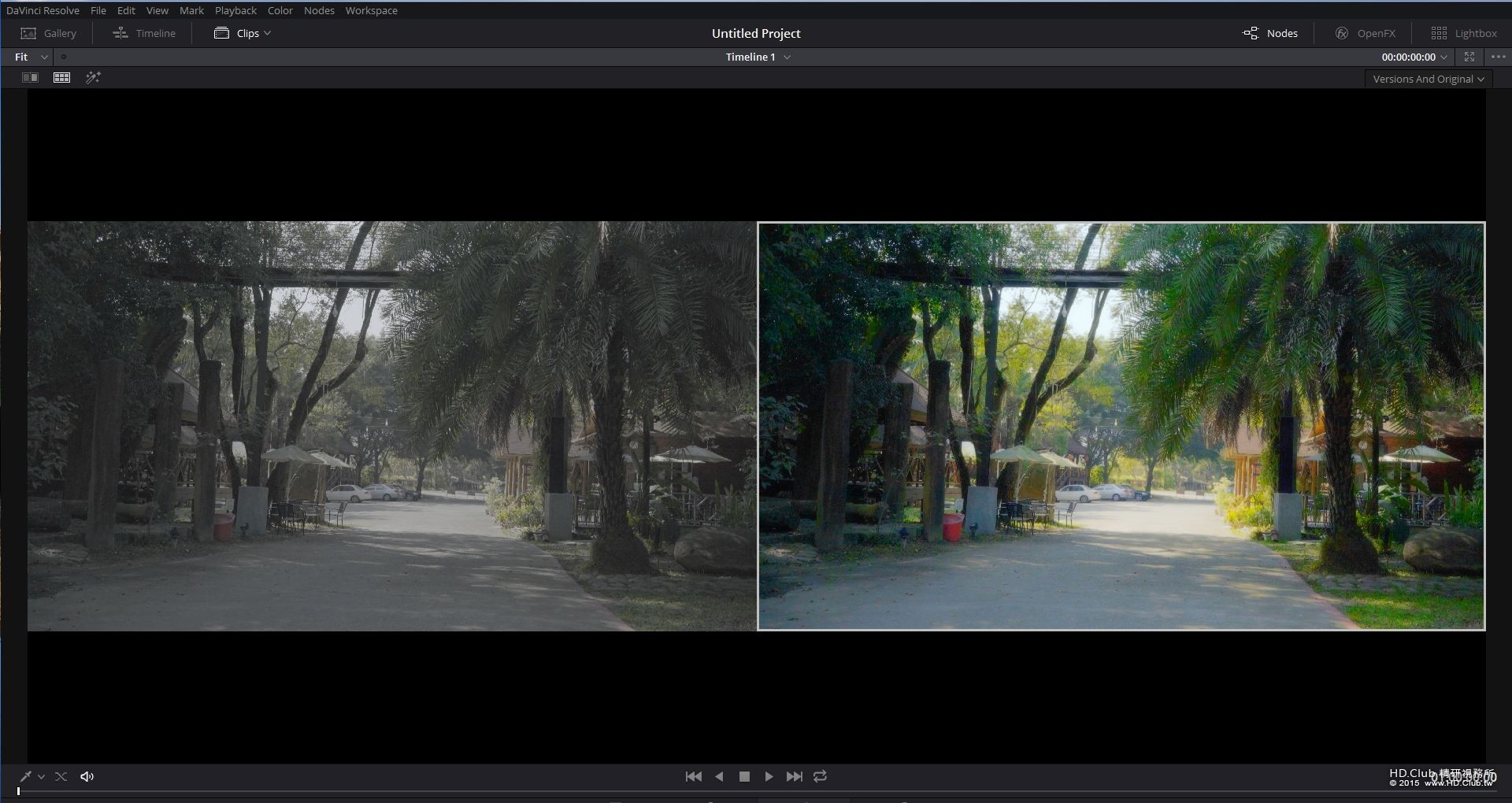Toggle enhanced full-screen viewer icon

[1469, 57]
